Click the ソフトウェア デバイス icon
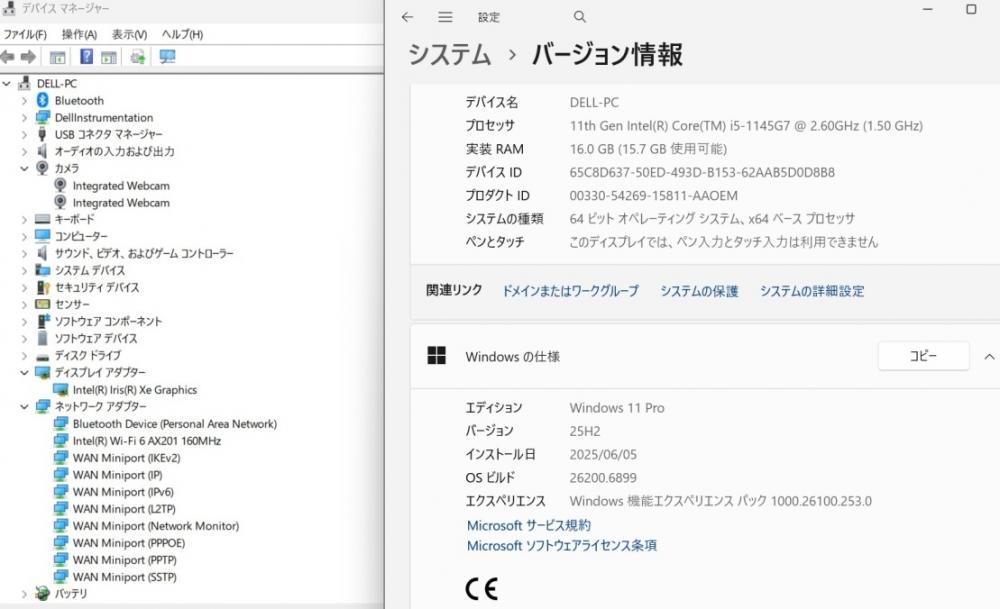 pos(42,338)
